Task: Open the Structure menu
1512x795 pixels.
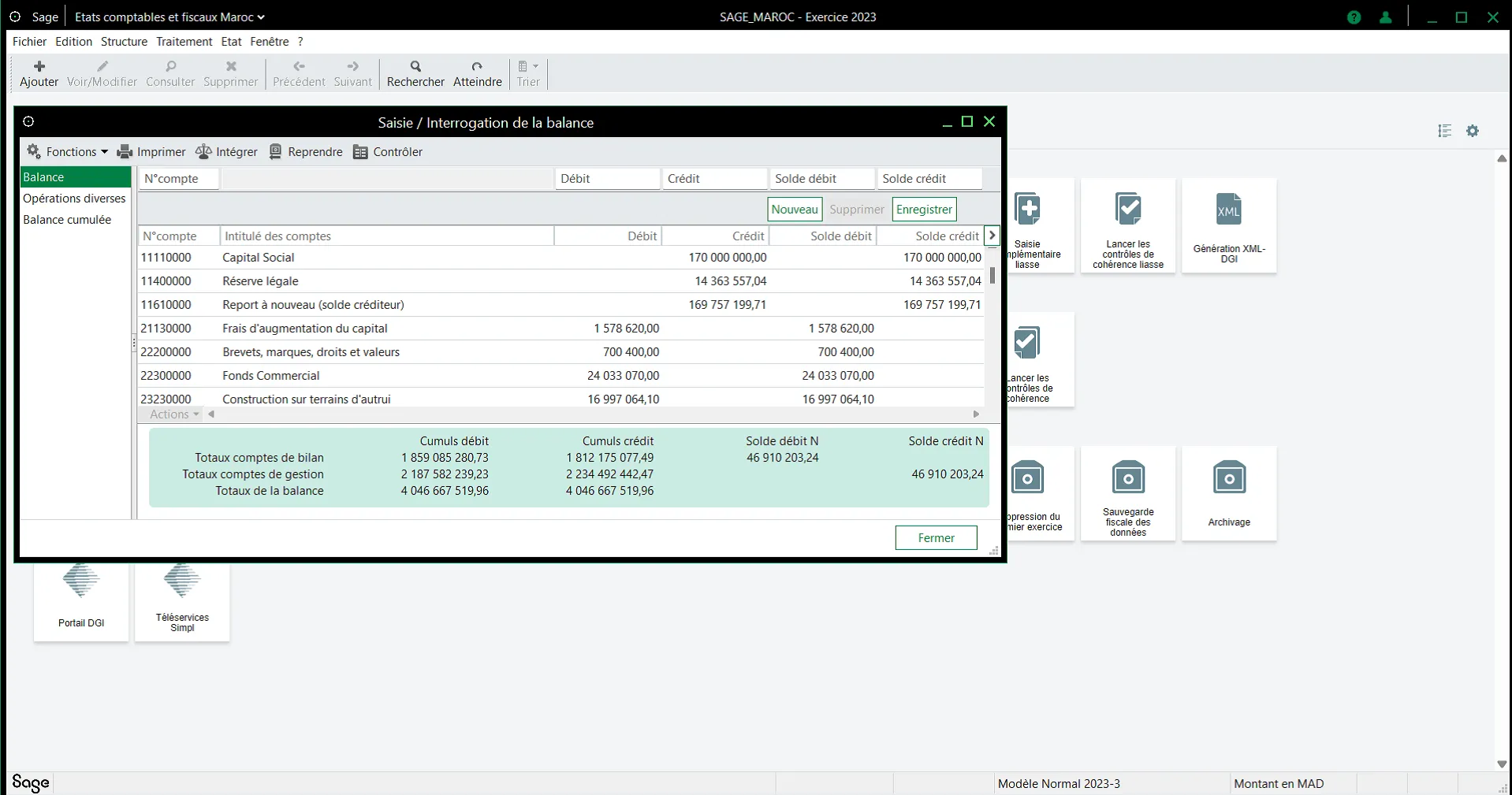Action: pos(124,42)
